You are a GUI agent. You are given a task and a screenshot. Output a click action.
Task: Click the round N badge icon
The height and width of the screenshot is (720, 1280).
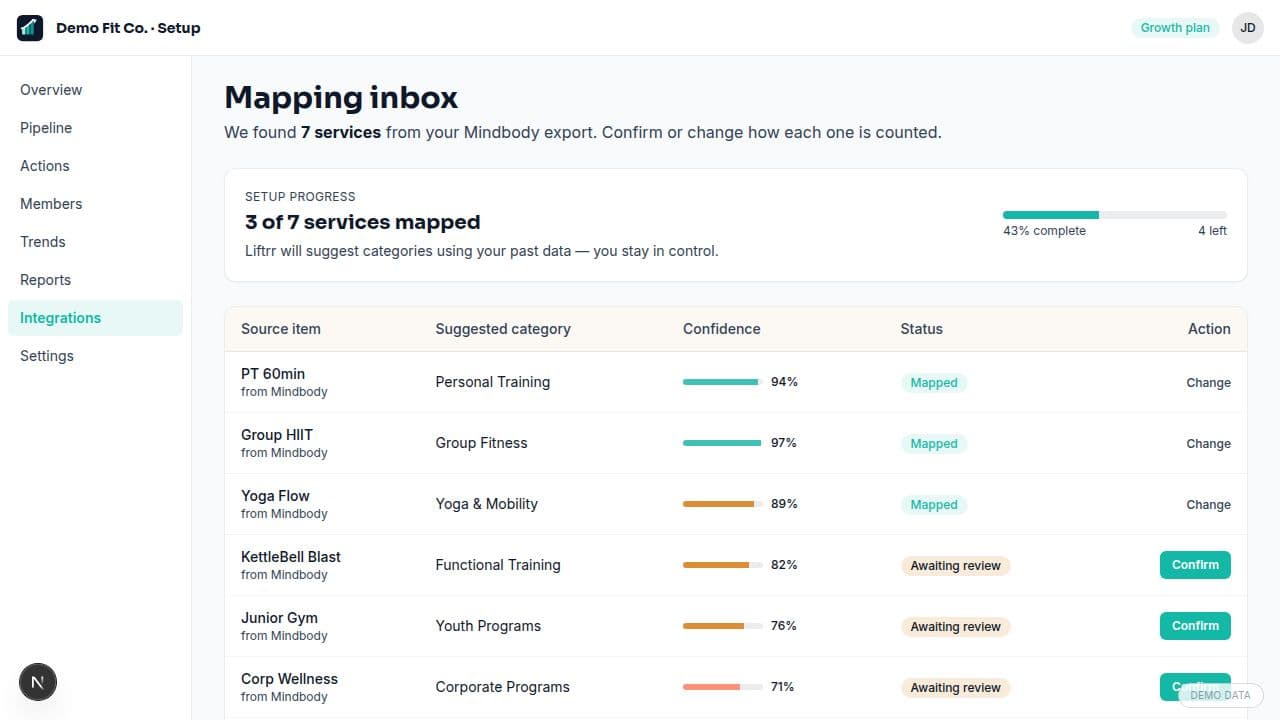[x=38, y=683]
